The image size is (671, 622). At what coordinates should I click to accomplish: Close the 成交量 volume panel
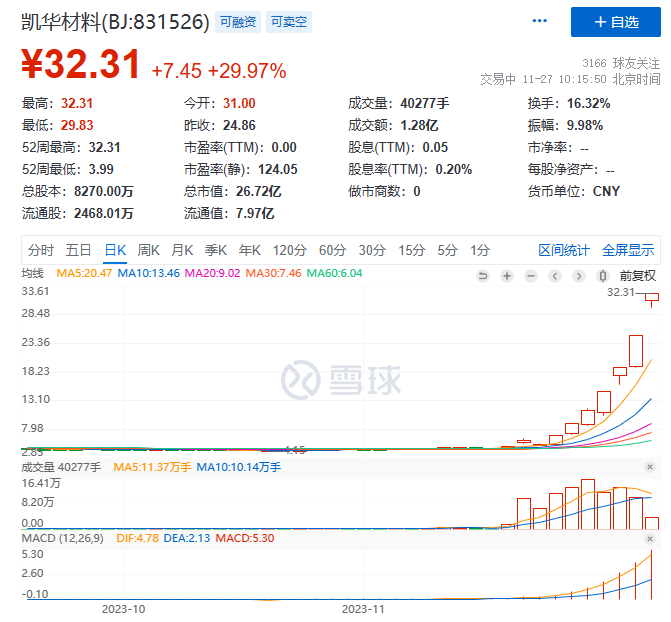point(650,467)
